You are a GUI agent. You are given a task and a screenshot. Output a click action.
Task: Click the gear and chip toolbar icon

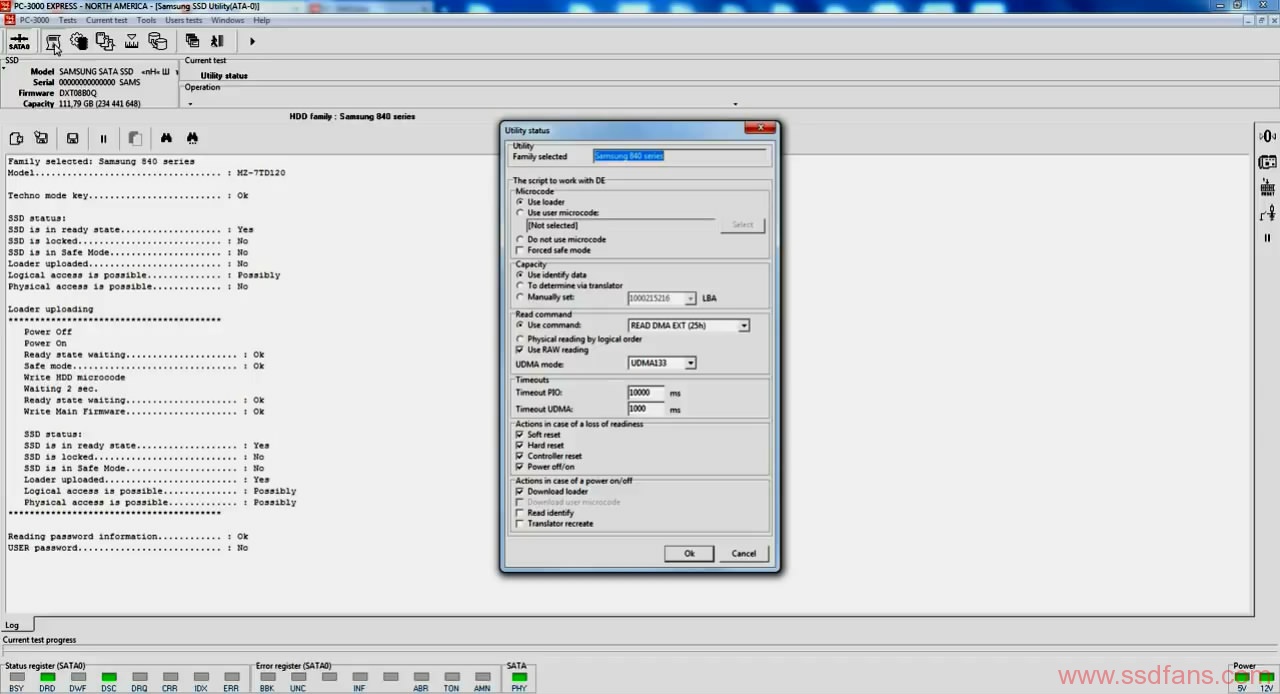point(79,41)
